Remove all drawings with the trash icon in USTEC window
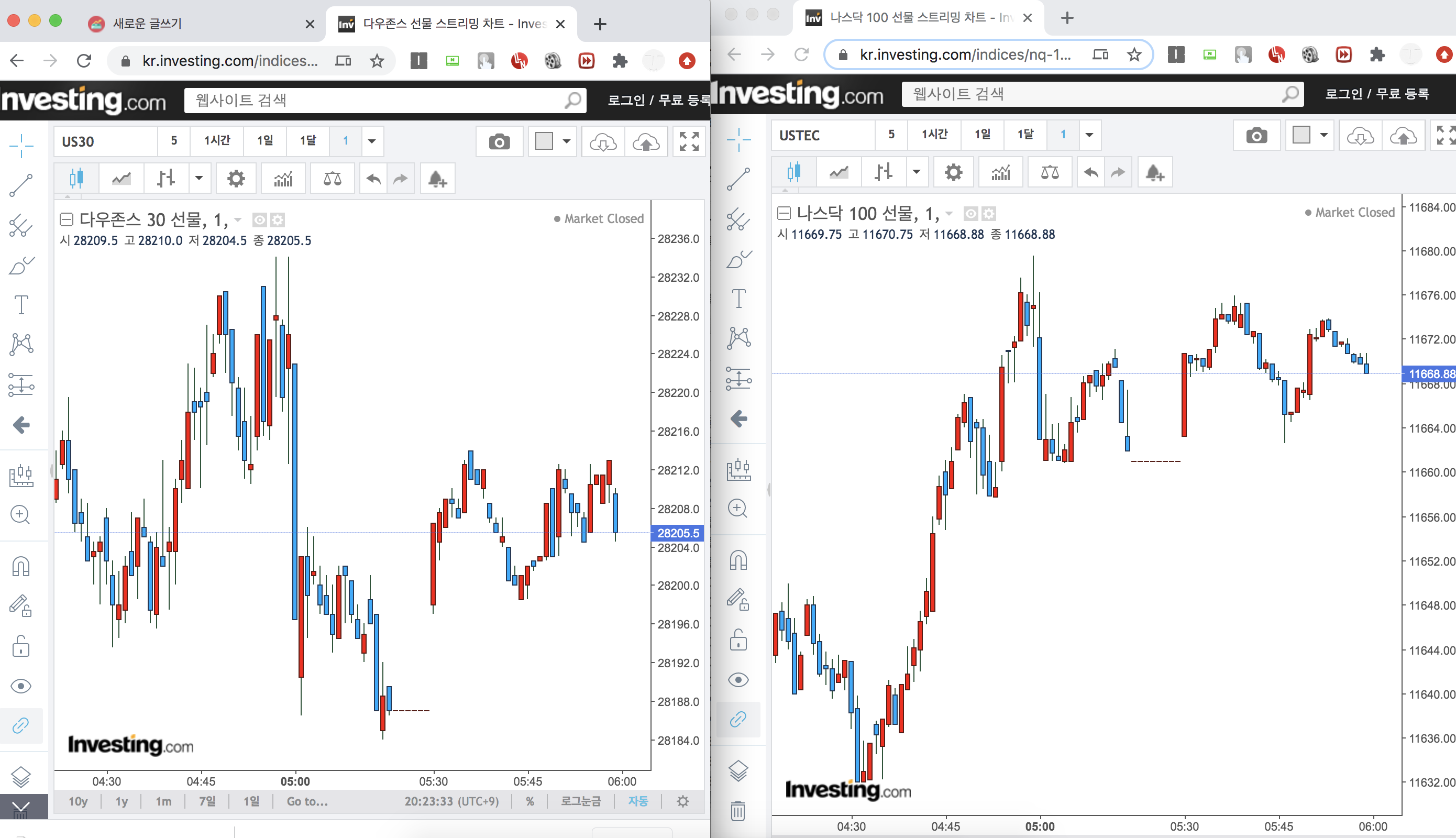The height and width of the screenshot is (838, 1456). point(738,810)
